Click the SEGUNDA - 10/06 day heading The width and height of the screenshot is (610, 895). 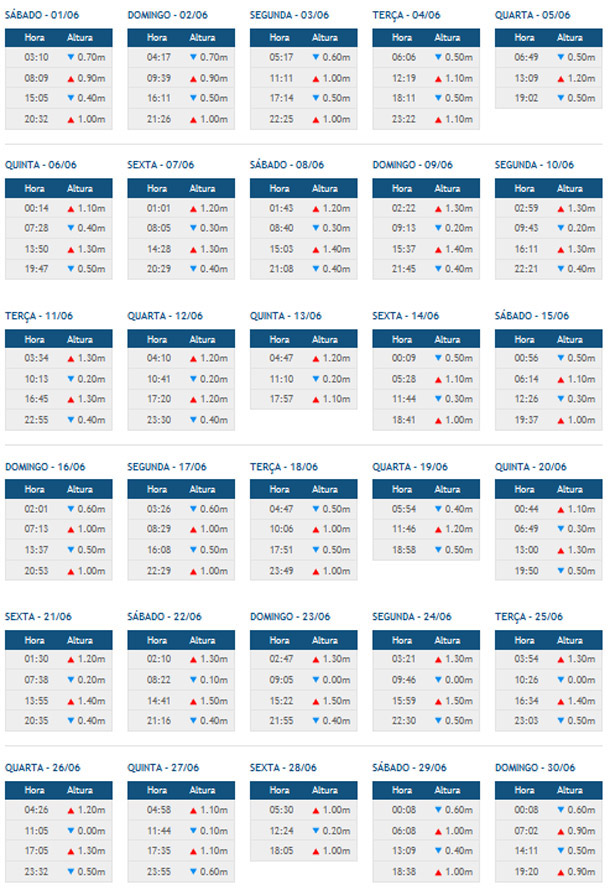click(x=534, y=165)
